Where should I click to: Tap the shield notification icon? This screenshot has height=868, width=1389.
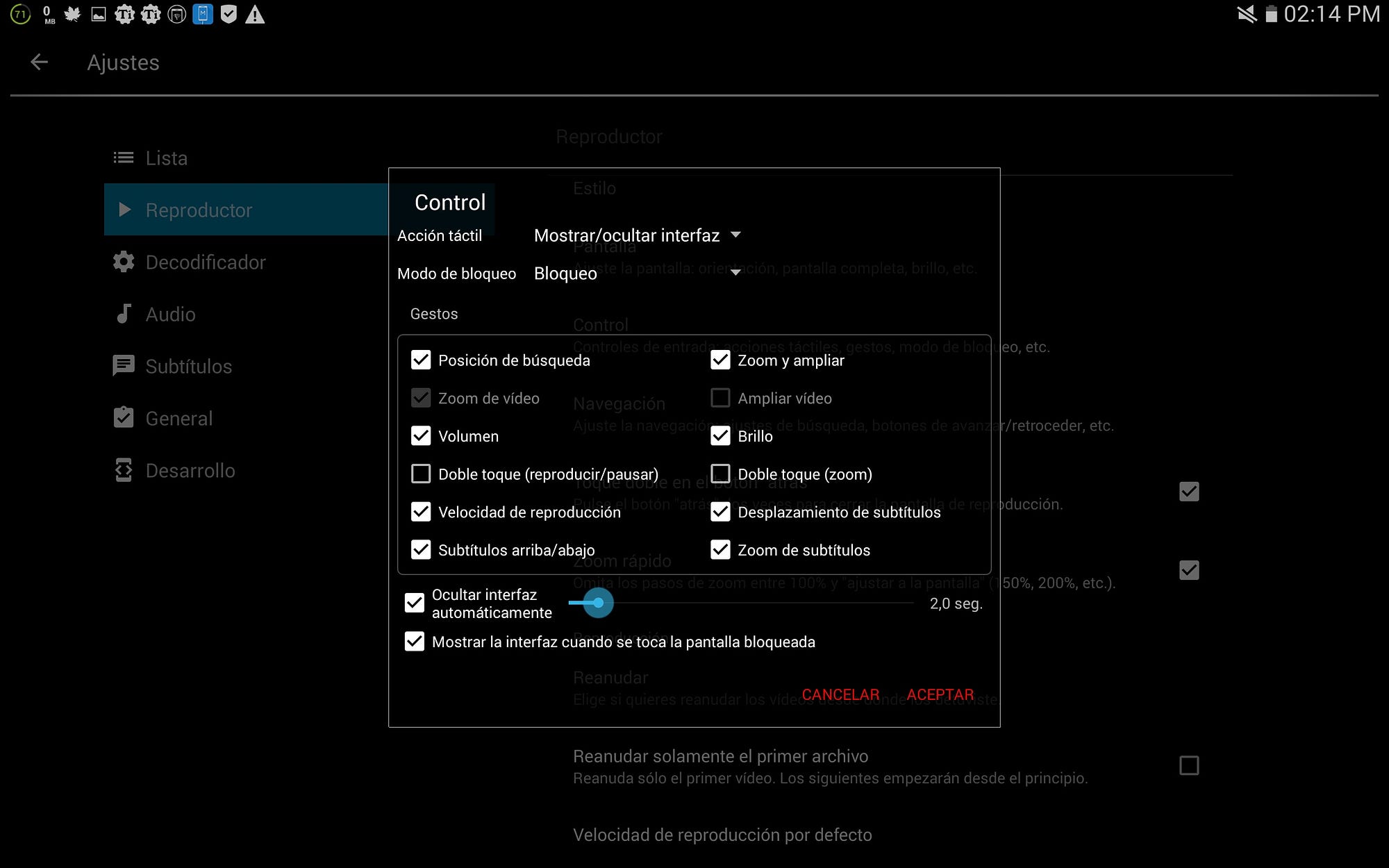coord(228,14)
